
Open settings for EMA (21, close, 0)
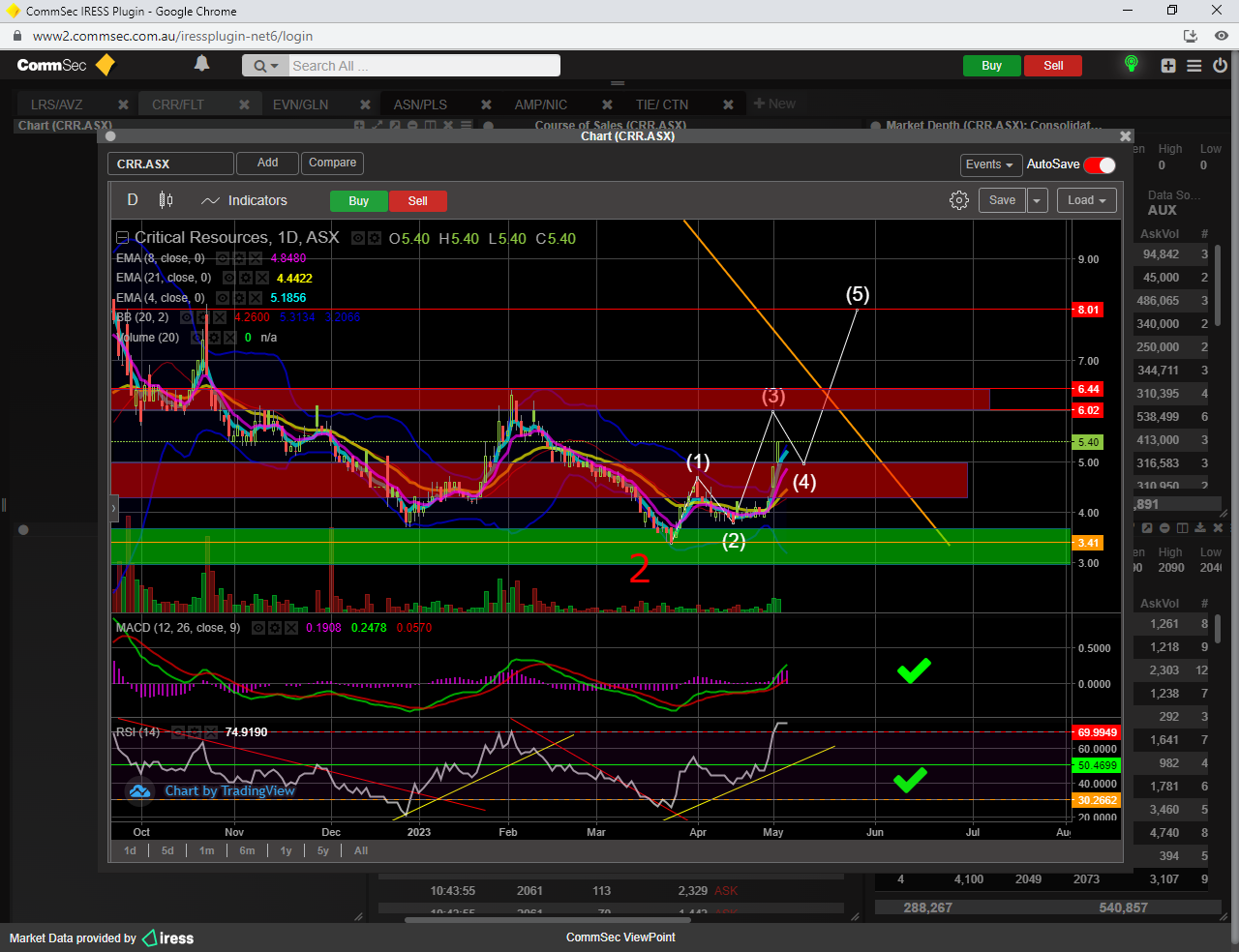click(x=245, y=279)
